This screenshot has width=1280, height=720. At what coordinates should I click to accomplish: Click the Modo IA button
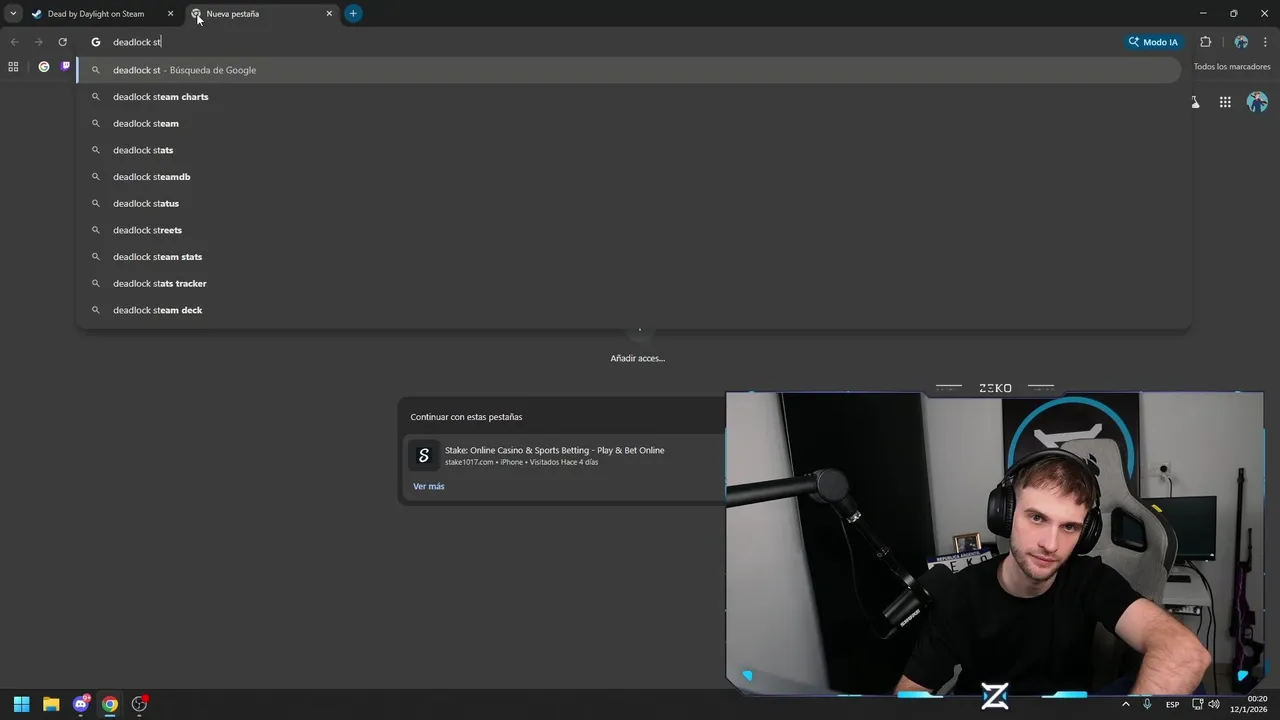tap(1153, 42)
